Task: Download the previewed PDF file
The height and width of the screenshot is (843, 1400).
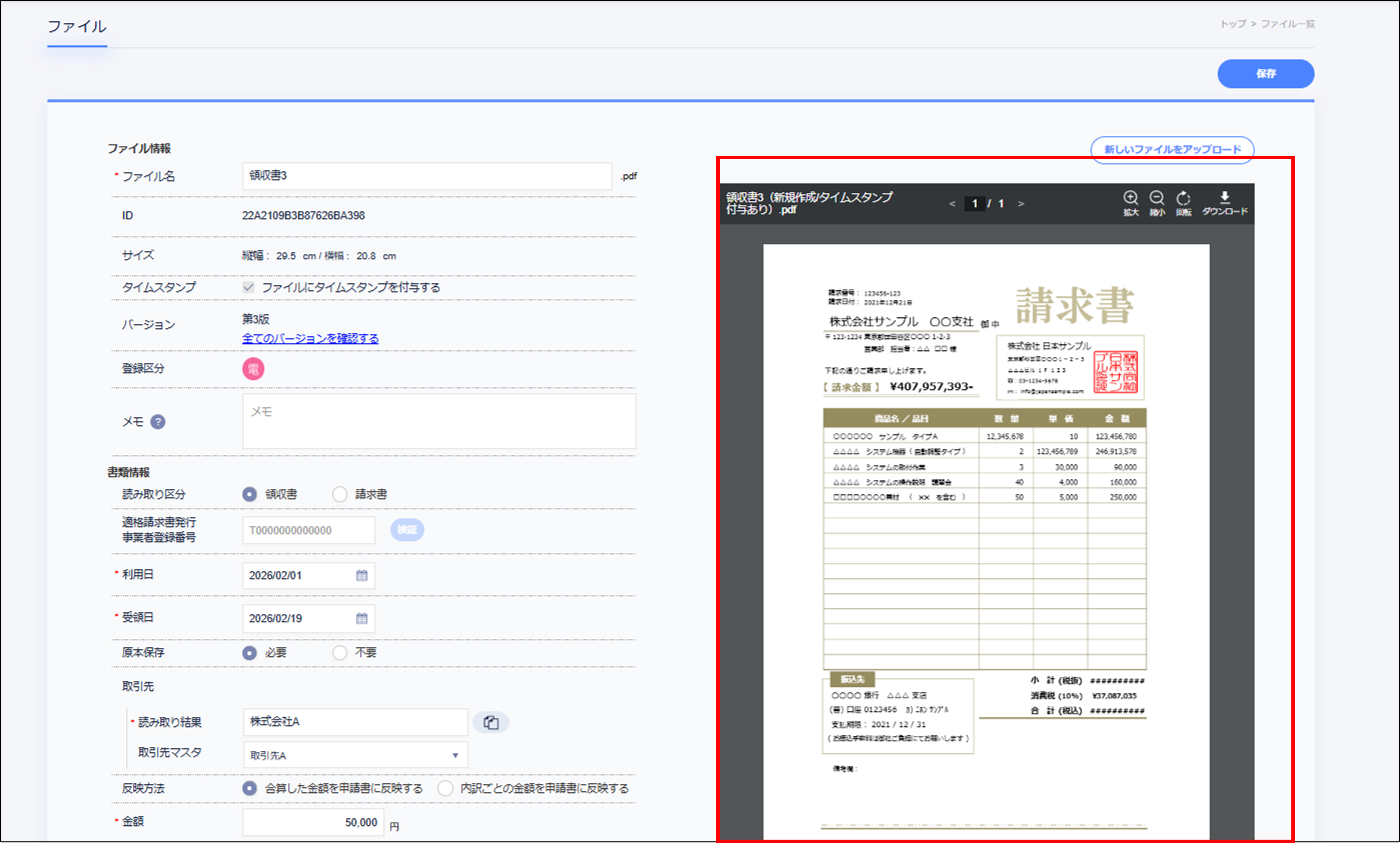Action: (x=1225, y=200)
